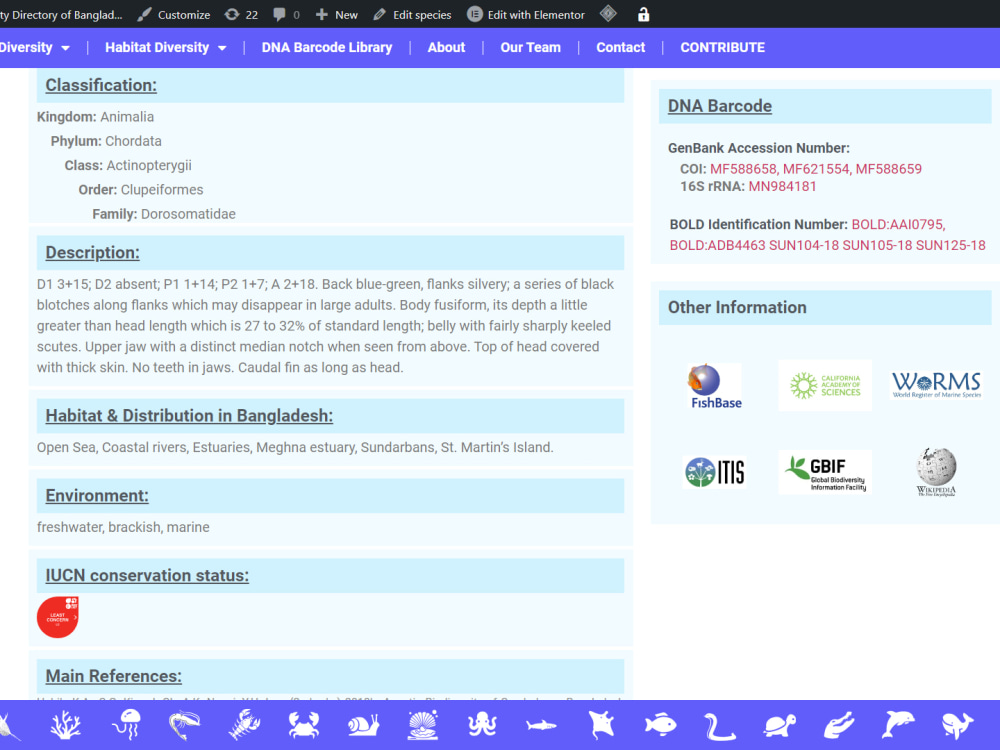Open the crocodile category icon
Screen dimensions: 1000x750
[x=839, y=725]
